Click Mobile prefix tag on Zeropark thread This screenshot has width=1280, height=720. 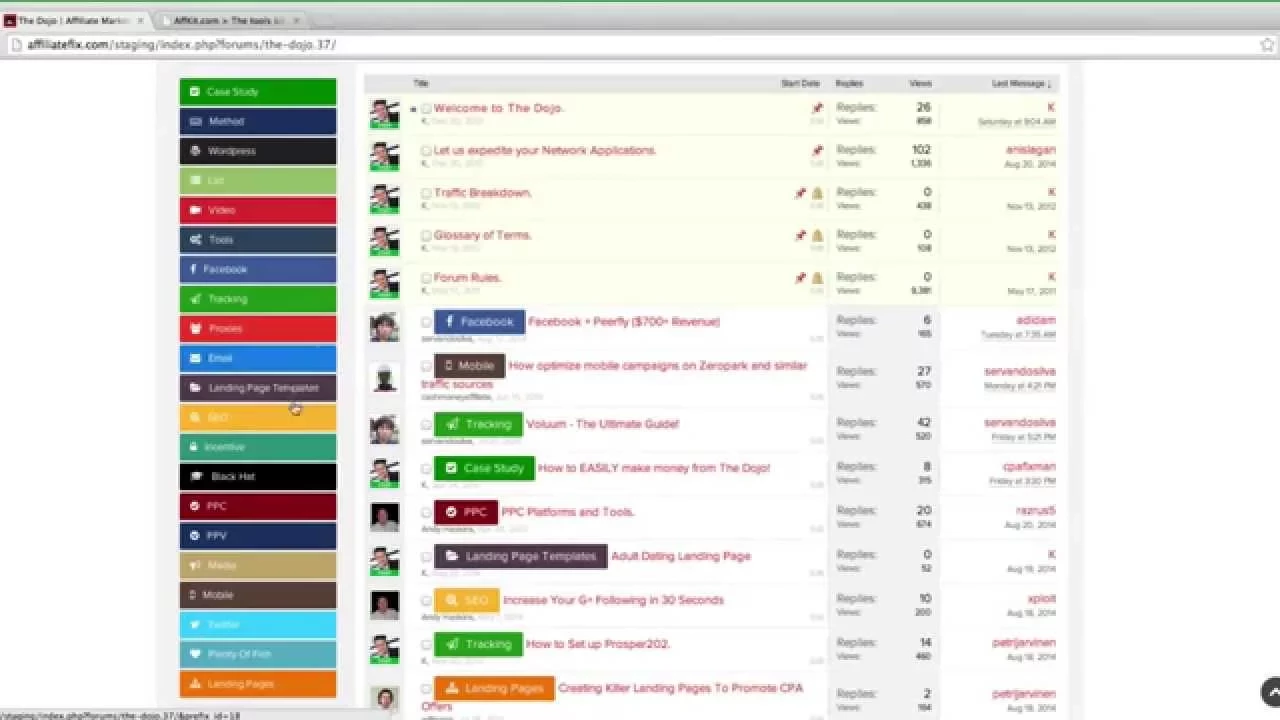coord(470,366)
